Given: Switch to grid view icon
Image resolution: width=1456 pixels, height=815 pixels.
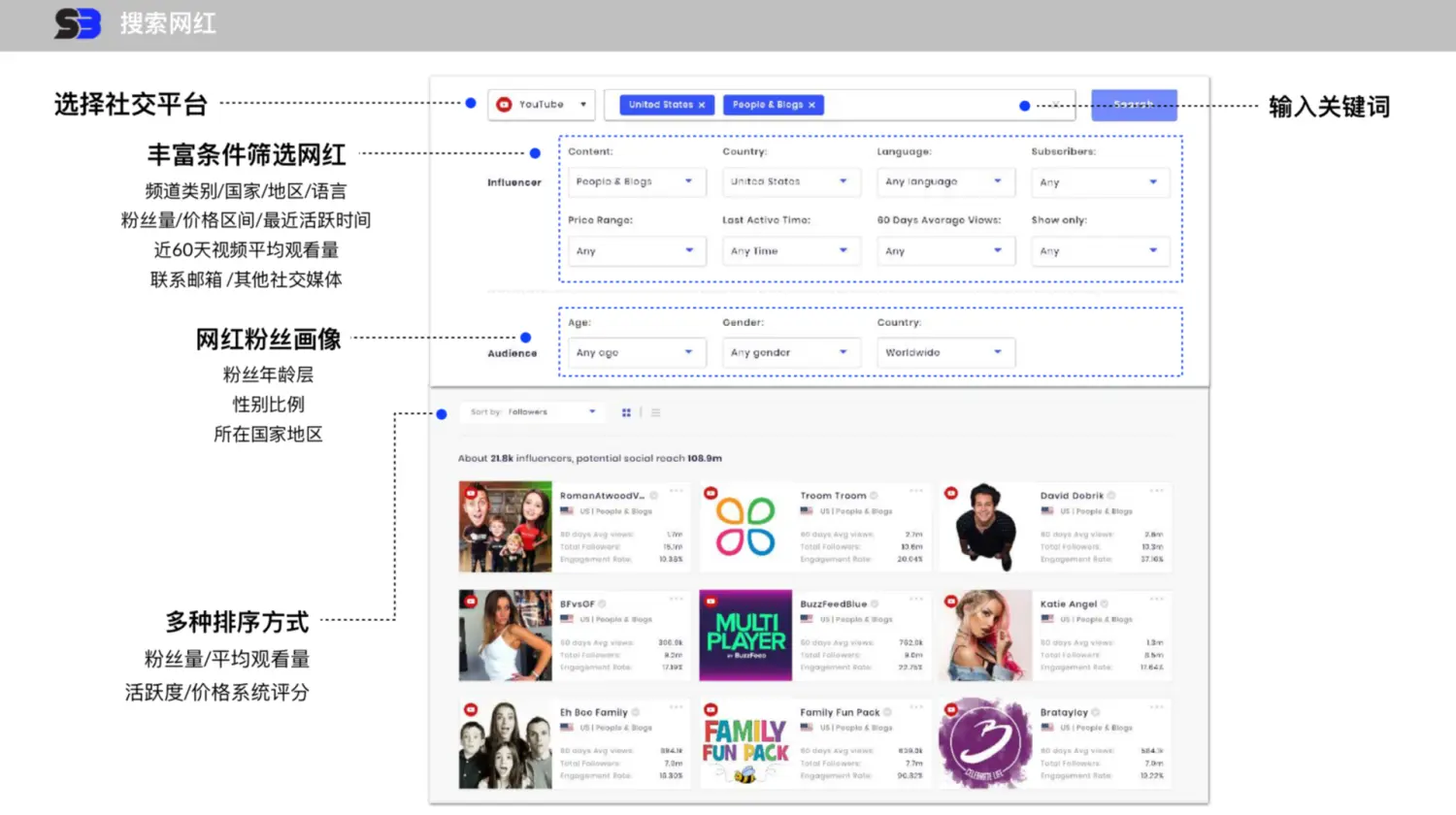Looking at the screenshot, I should tap(626, 412).
